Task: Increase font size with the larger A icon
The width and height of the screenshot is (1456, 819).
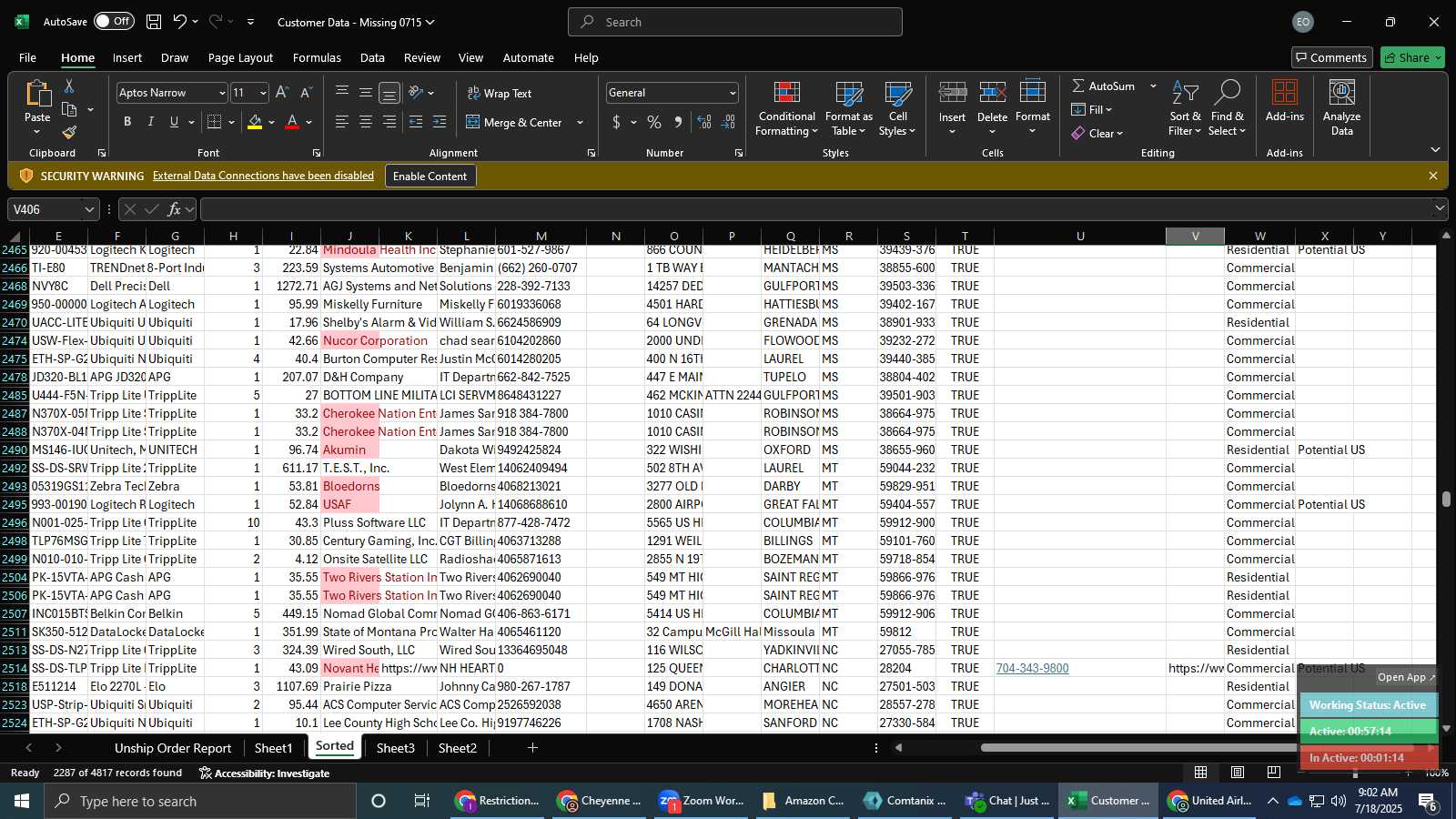Action: 282,93
